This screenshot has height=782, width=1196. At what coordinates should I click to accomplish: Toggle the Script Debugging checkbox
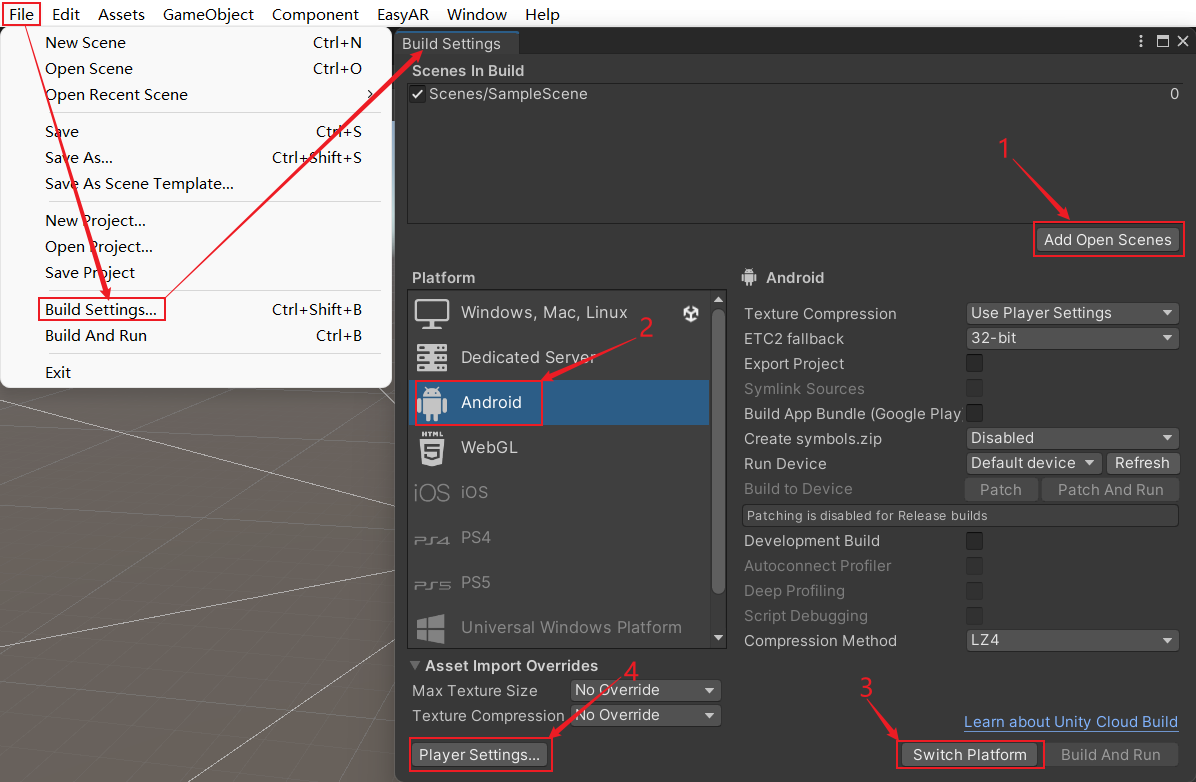tap(974, 616)
